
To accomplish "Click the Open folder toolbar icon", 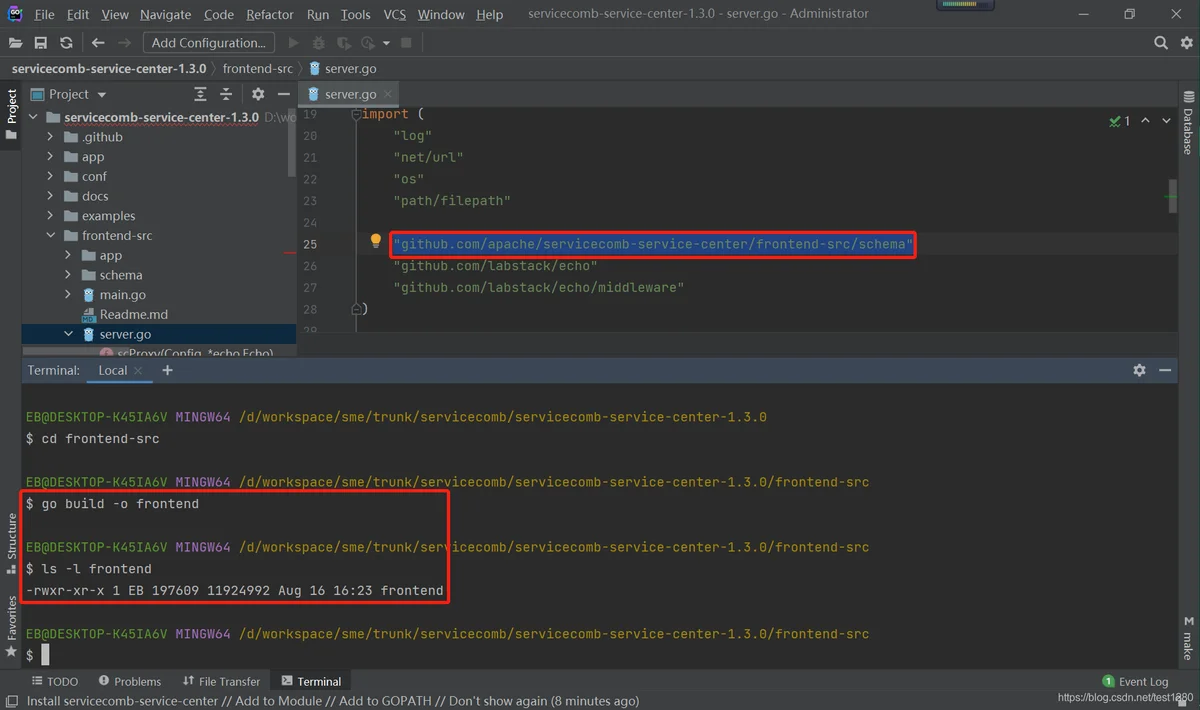I will pyautogui.click(x=15, y=43).
